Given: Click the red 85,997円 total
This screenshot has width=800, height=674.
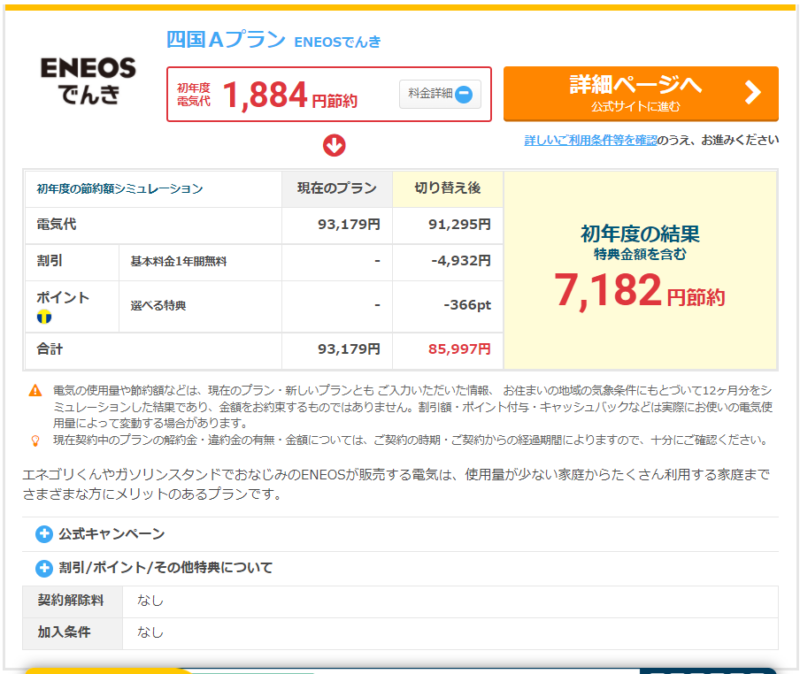Looking at the screenshot, I should point(460,349).
